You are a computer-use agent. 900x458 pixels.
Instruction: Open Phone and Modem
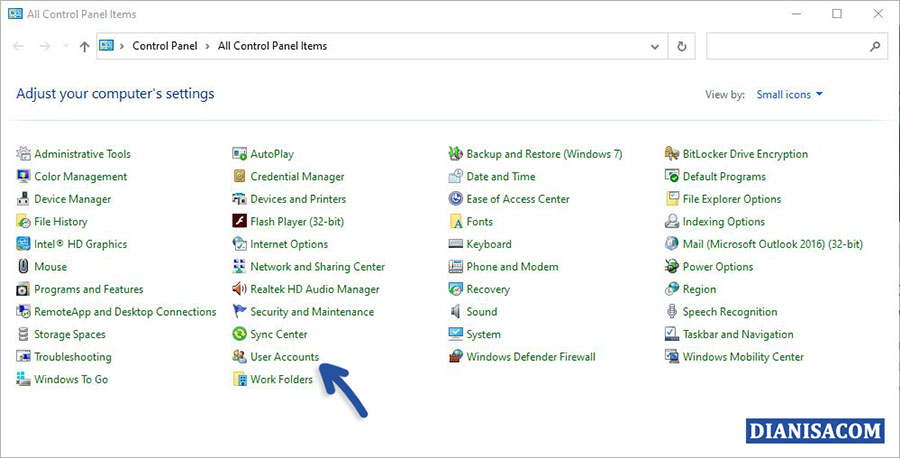[x=512, y=266]
